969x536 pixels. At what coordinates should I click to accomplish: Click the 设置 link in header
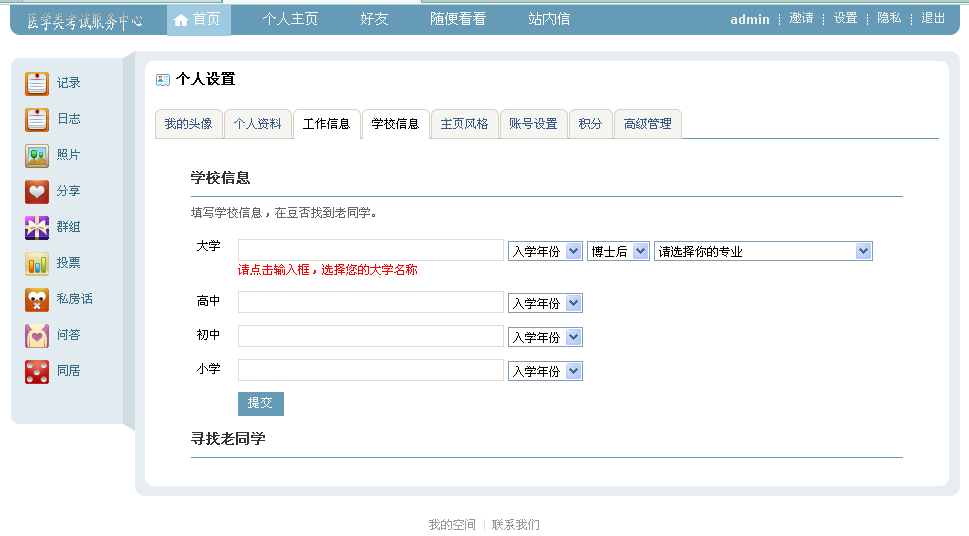(845, 19)
